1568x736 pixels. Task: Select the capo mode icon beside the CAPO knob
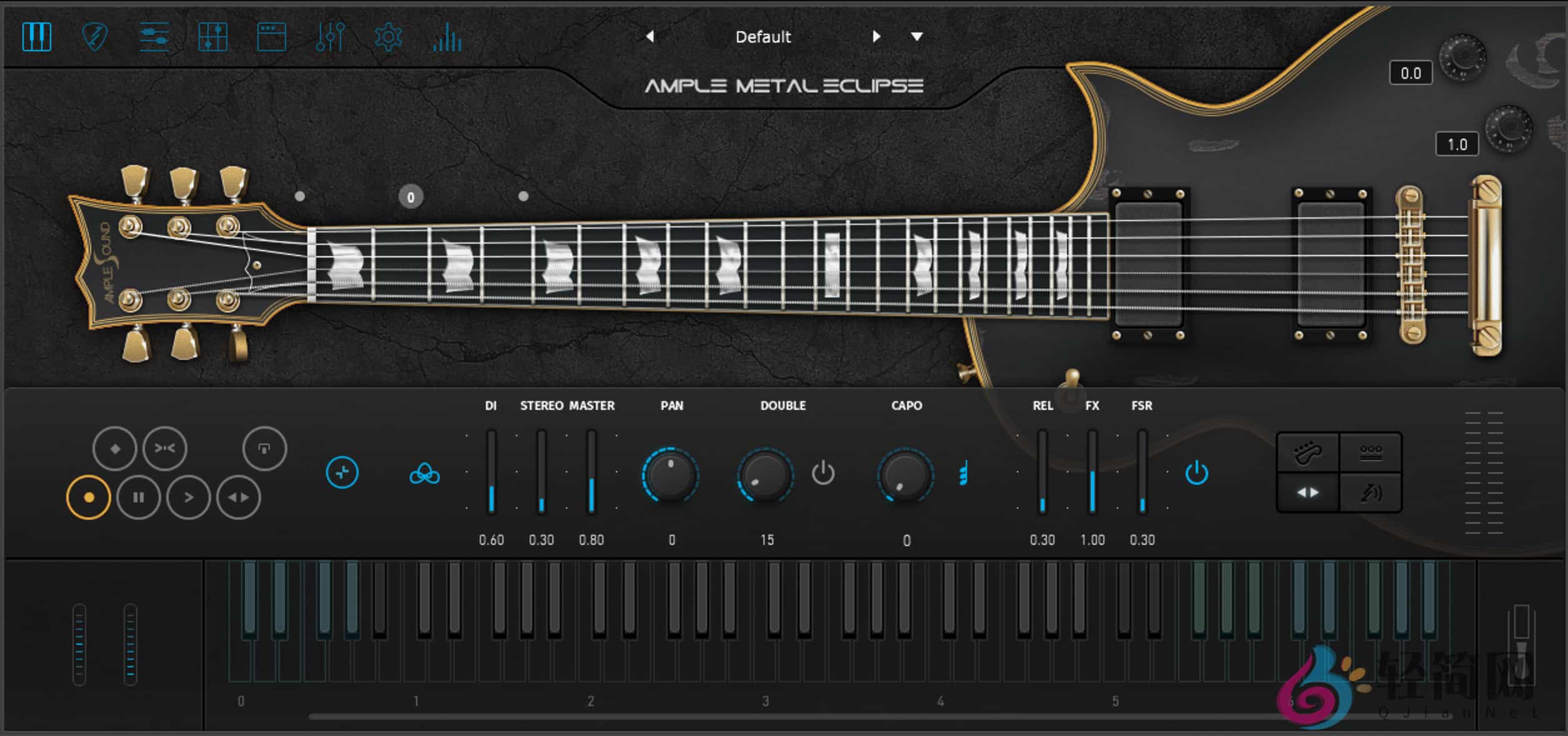963,473
